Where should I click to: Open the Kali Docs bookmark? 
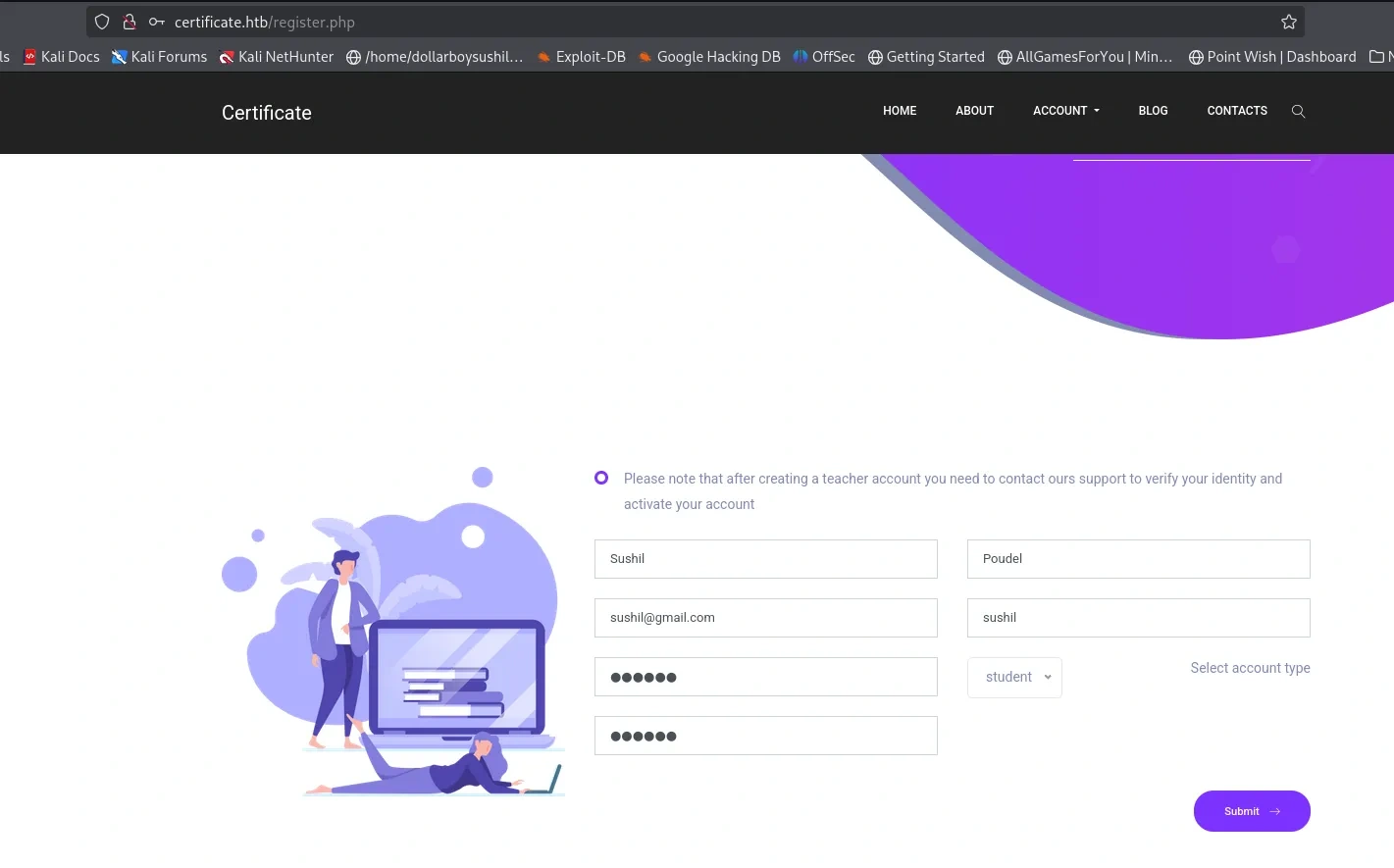(x=61, y=57)
